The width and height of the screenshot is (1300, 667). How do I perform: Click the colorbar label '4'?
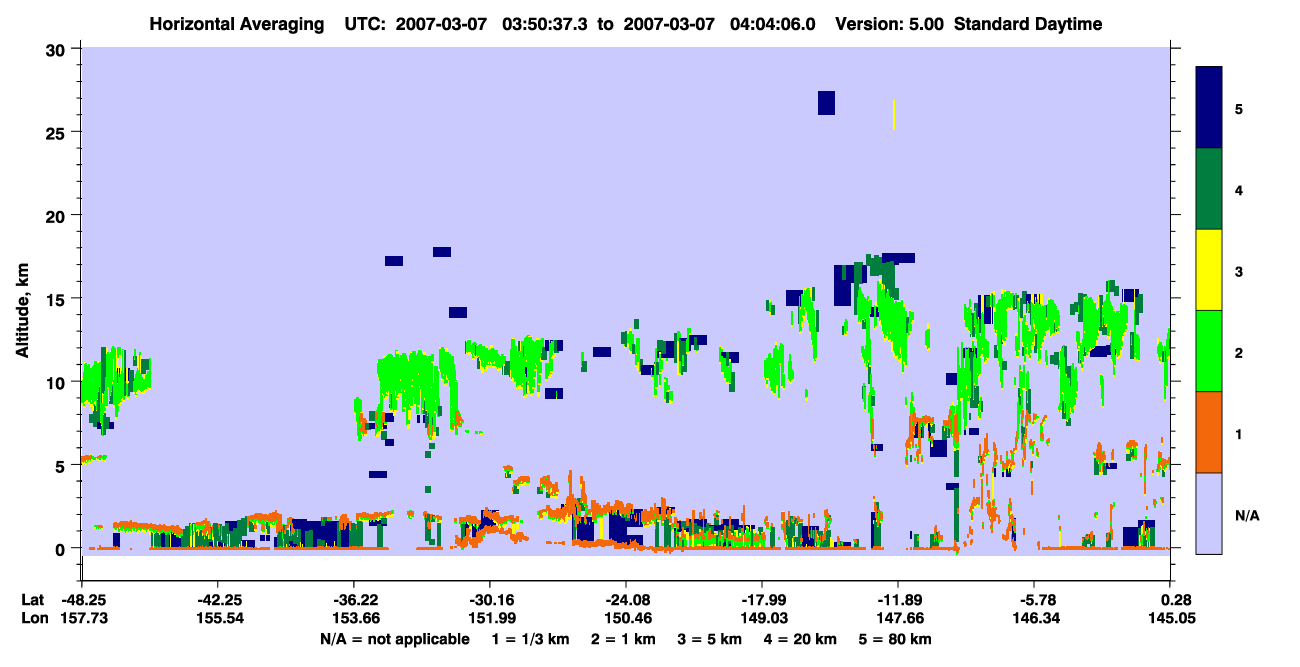click(x=1238, y=189)
